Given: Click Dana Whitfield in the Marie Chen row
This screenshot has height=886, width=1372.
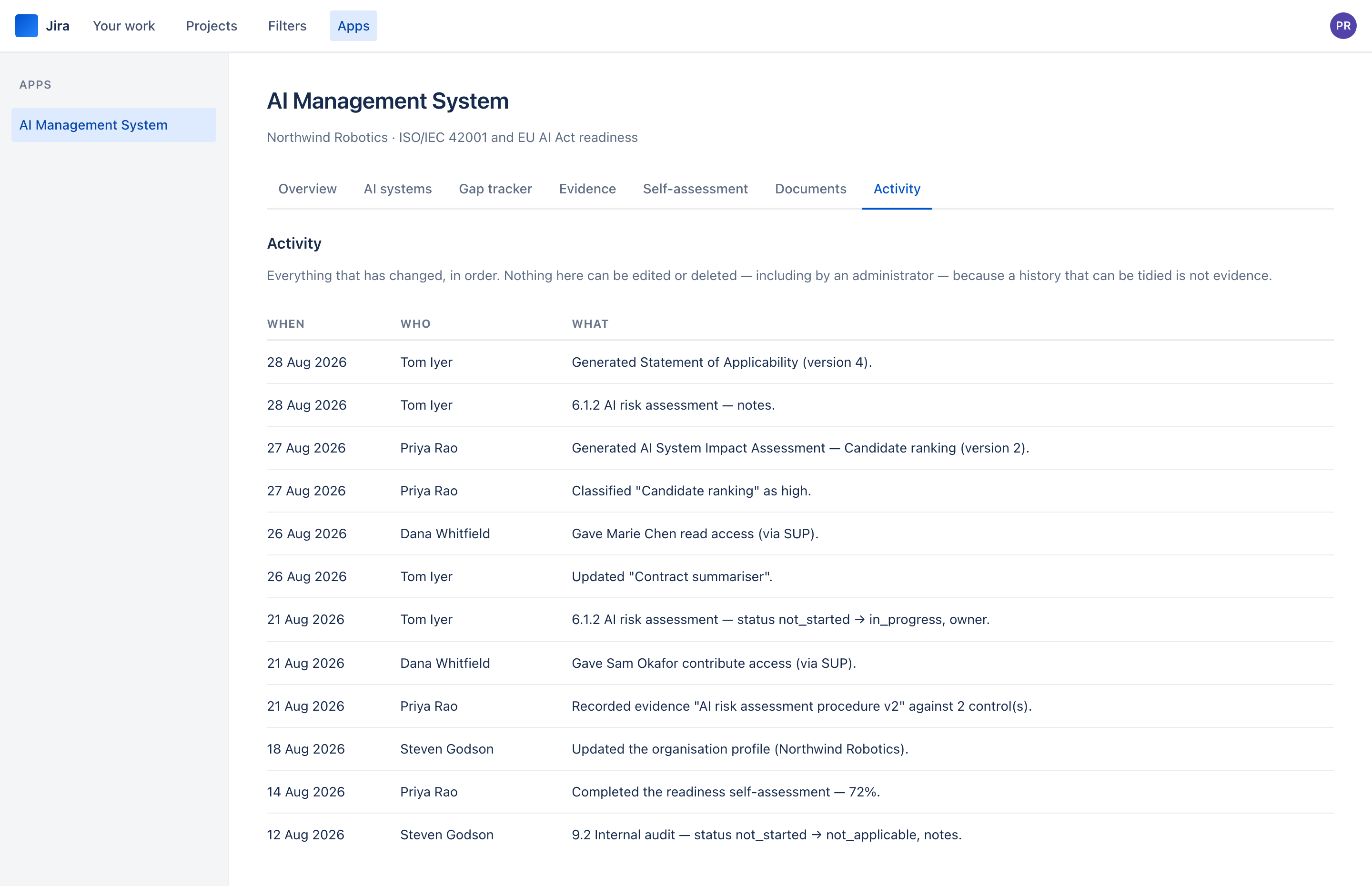Looking at the screenshot, I should [x=445, y=534].
